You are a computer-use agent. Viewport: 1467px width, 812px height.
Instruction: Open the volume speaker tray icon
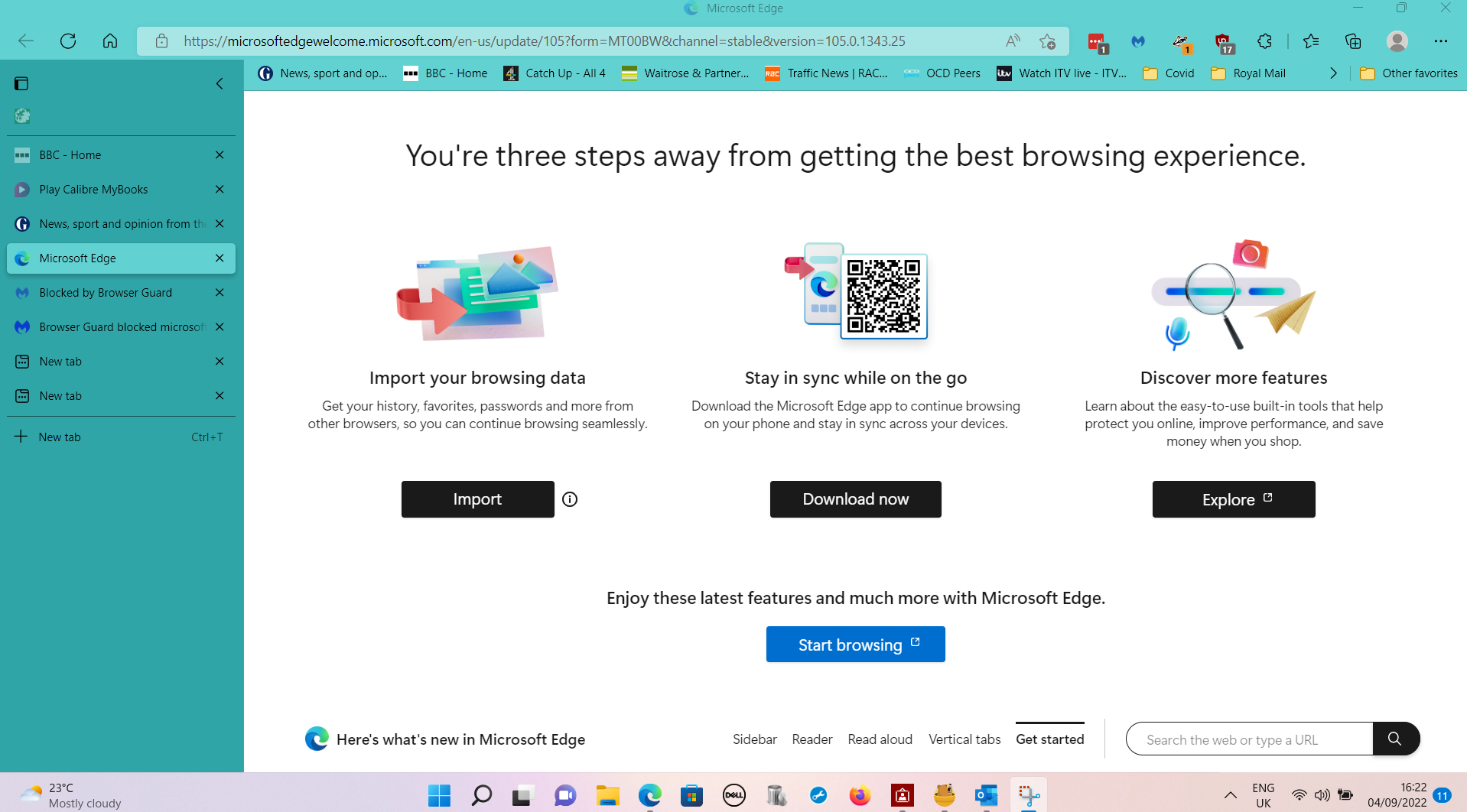click(1322, 795)
